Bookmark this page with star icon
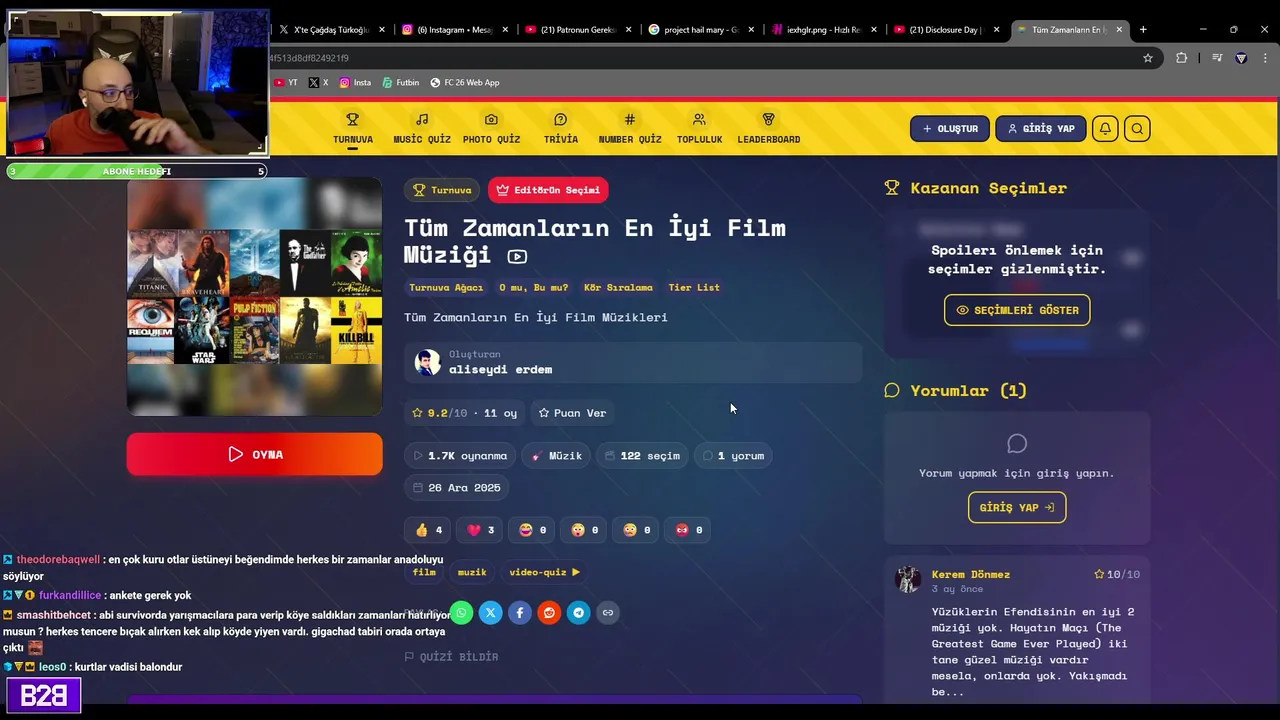 click(x=1148, y=58)
